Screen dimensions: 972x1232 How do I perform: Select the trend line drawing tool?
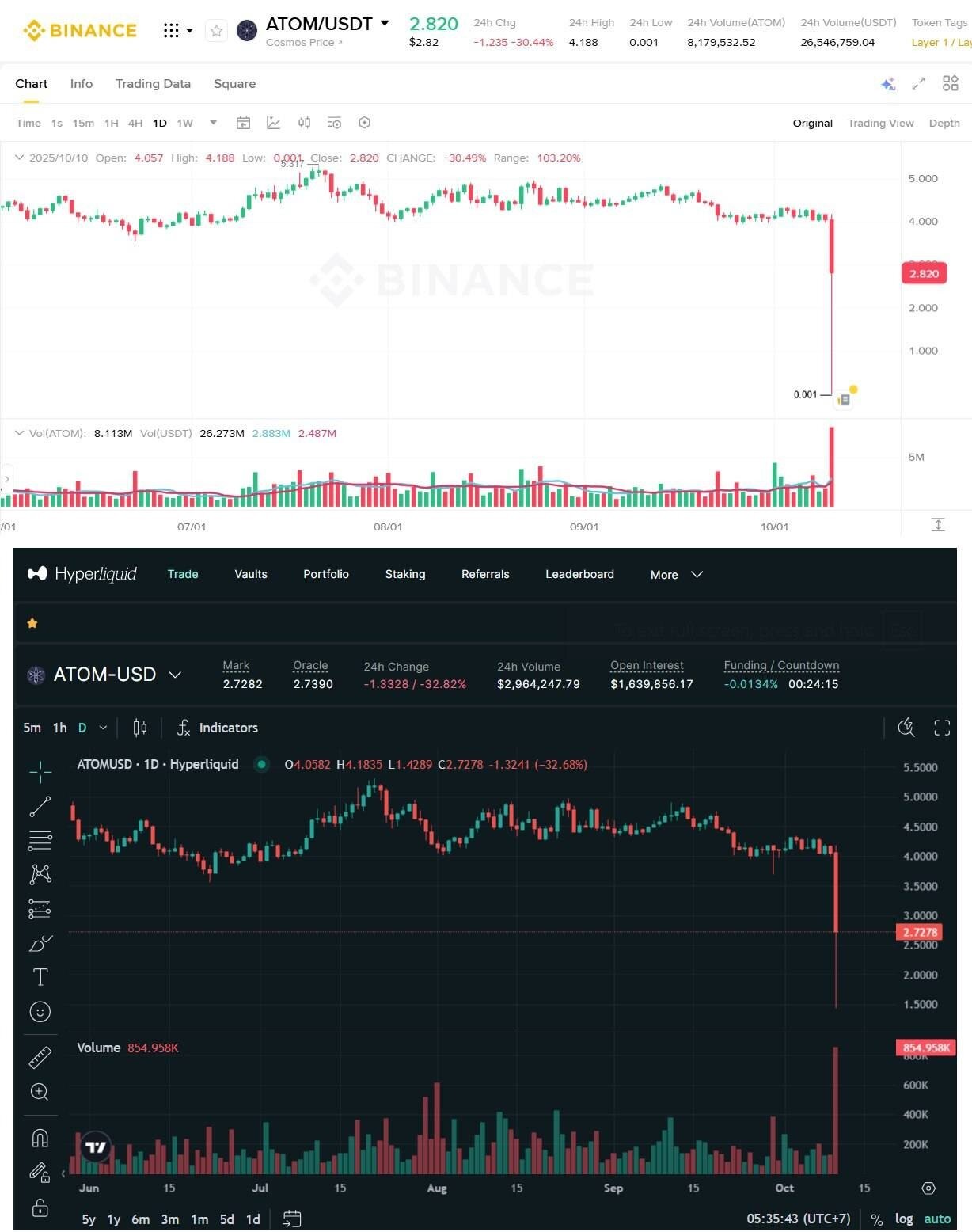click(x=40, y=806)
